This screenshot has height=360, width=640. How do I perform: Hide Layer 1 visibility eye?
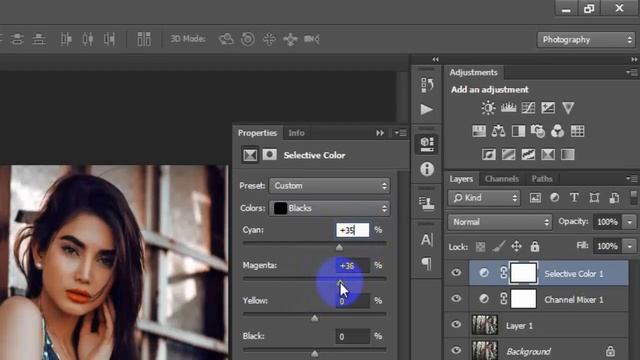(x=456, y=325)
